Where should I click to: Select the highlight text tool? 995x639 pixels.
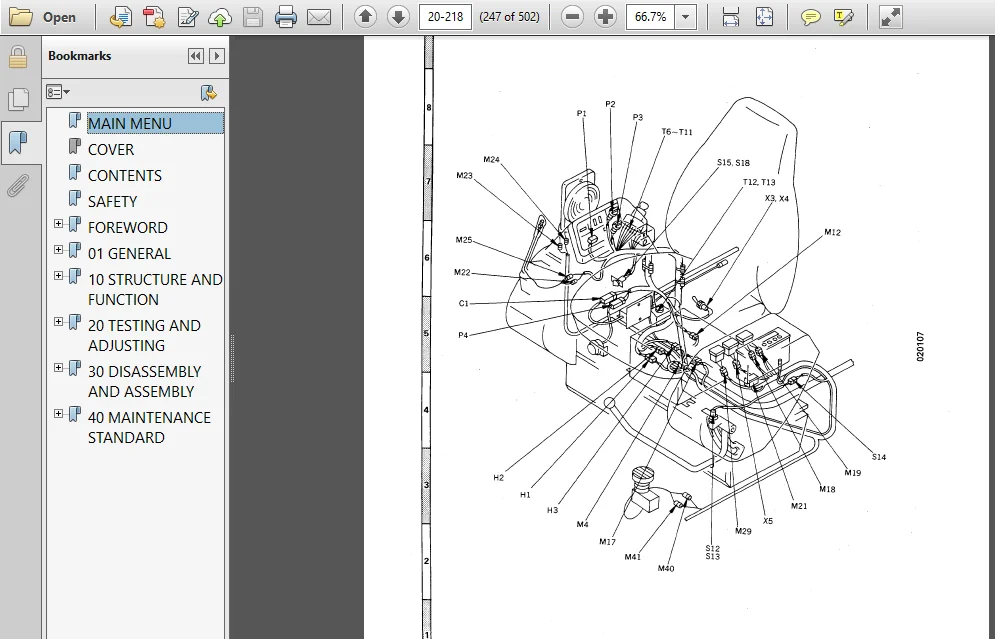click(x=843, y=17)
